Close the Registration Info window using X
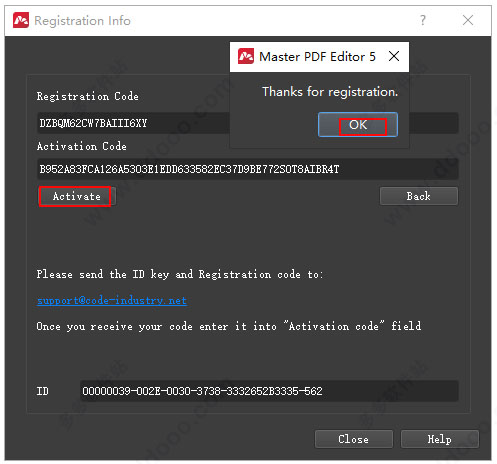497x464 pixels. point(468,20)
